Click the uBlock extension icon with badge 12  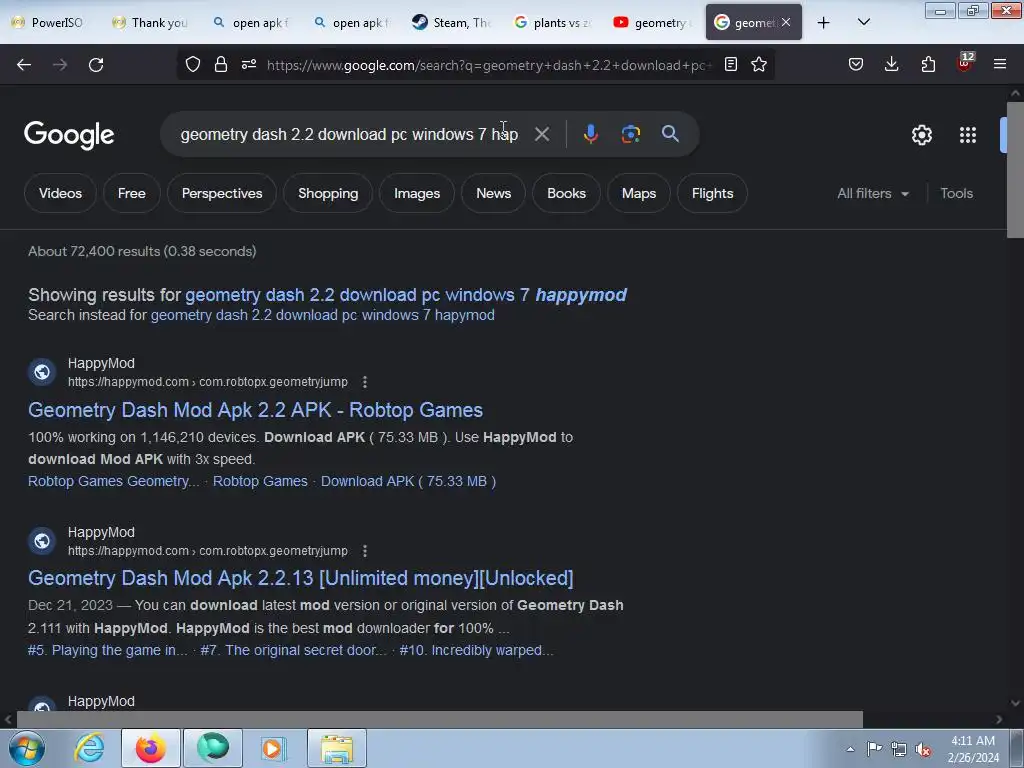[x=965, y=63]
